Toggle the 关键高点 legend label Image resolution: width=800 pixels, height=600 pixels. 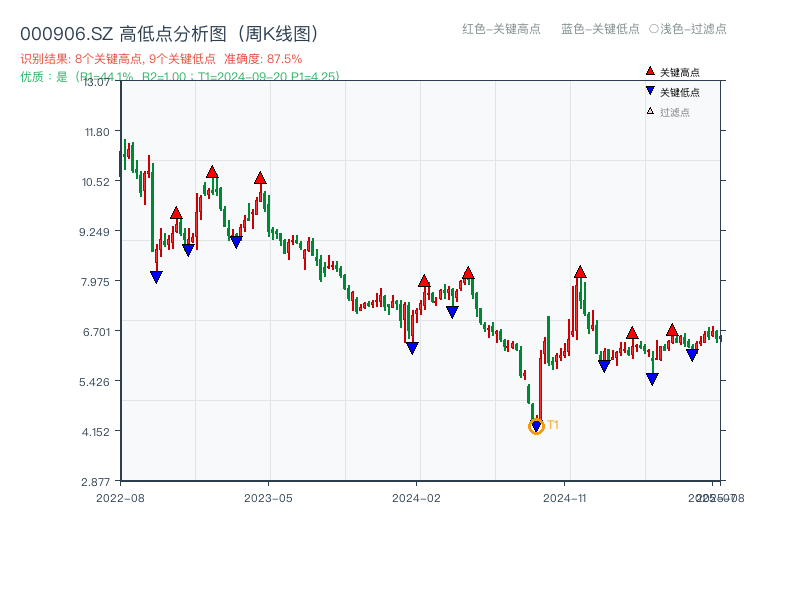click(680, 72)
